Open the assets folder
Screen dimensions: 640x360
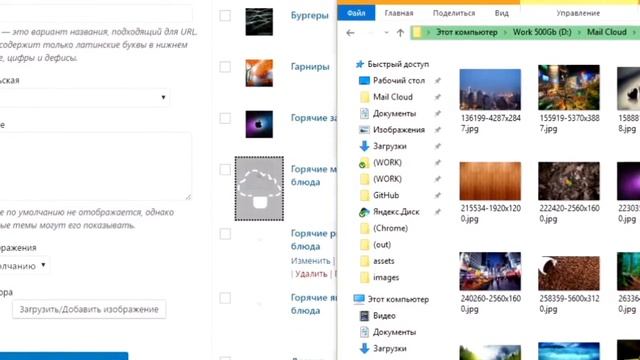click(x=377, y=261)
